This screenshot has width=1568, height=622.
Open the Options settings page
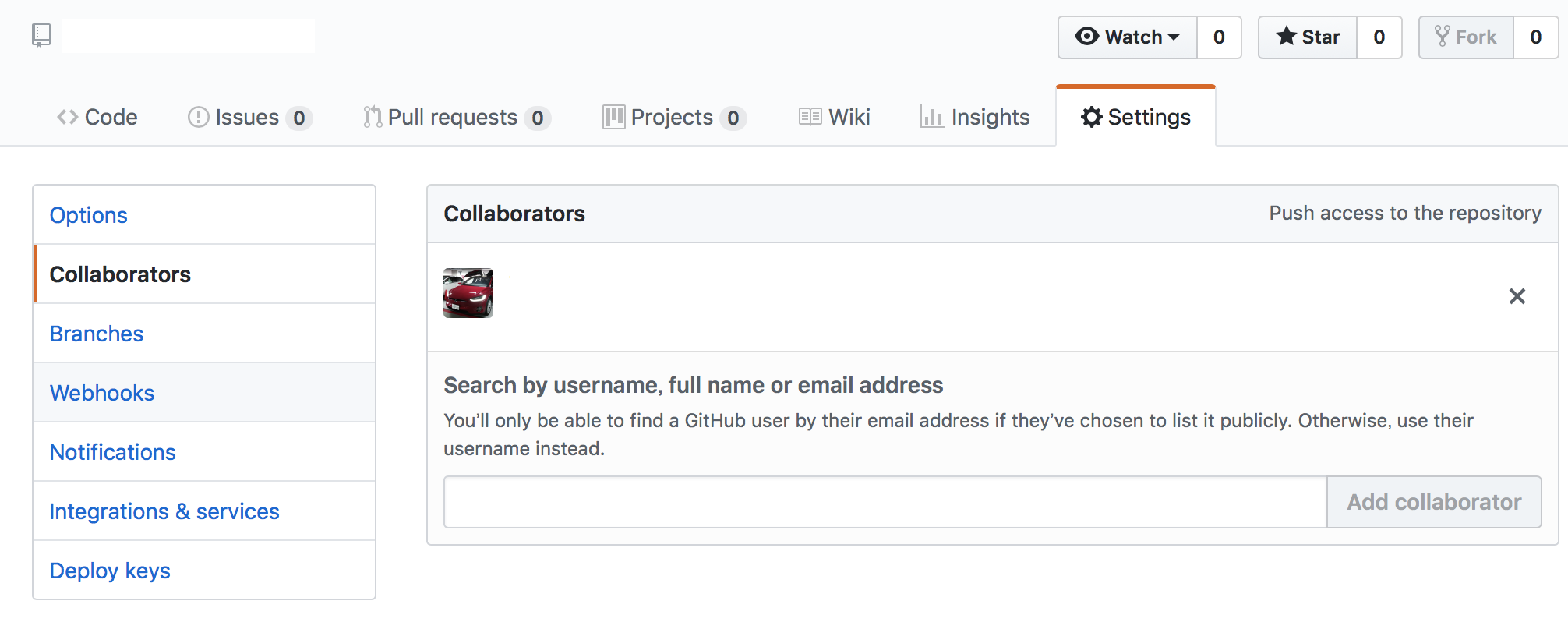click(204, 215)
